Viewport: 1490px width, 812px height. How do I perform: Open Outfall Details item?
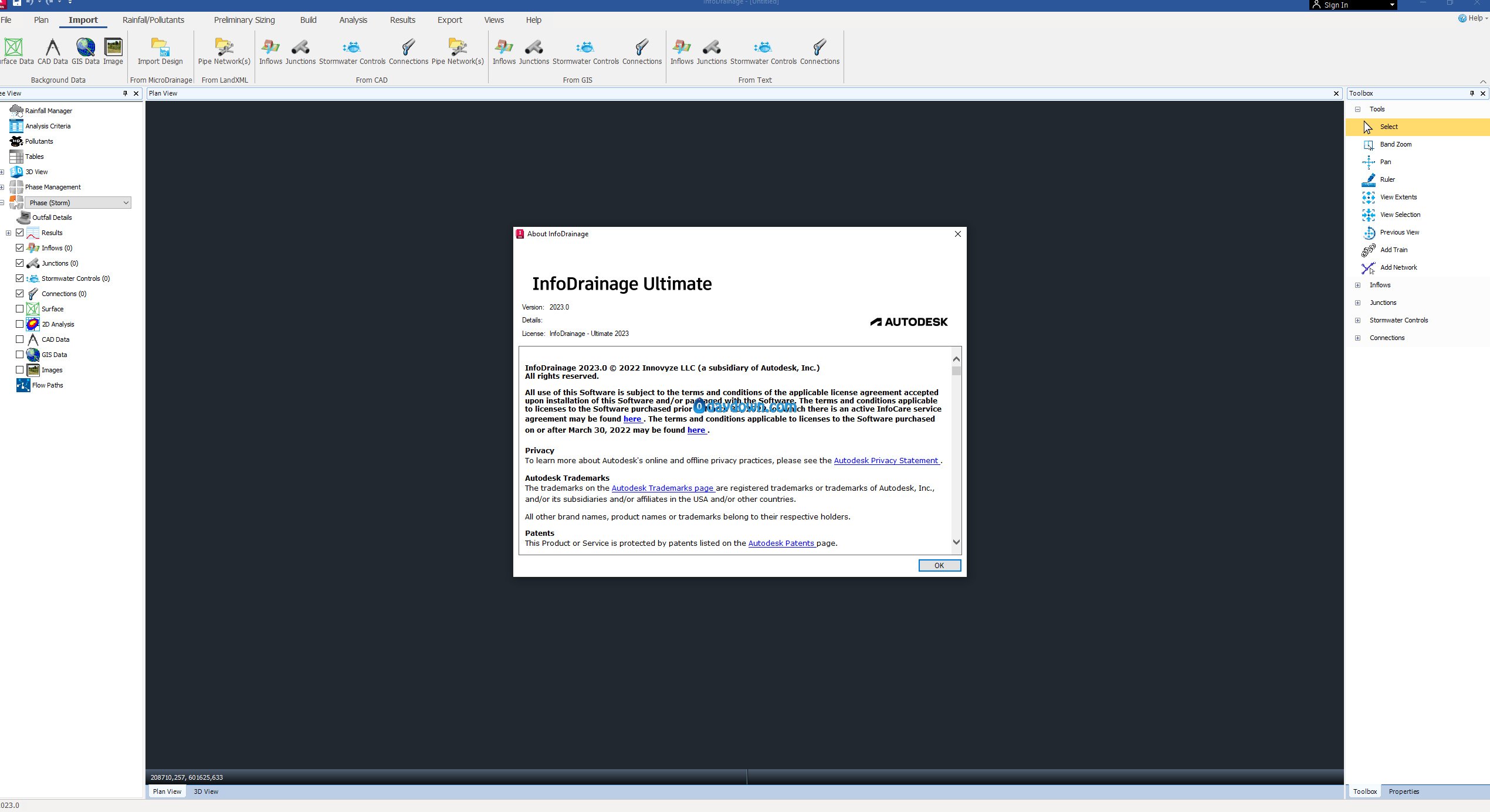(x=45, y=218)
